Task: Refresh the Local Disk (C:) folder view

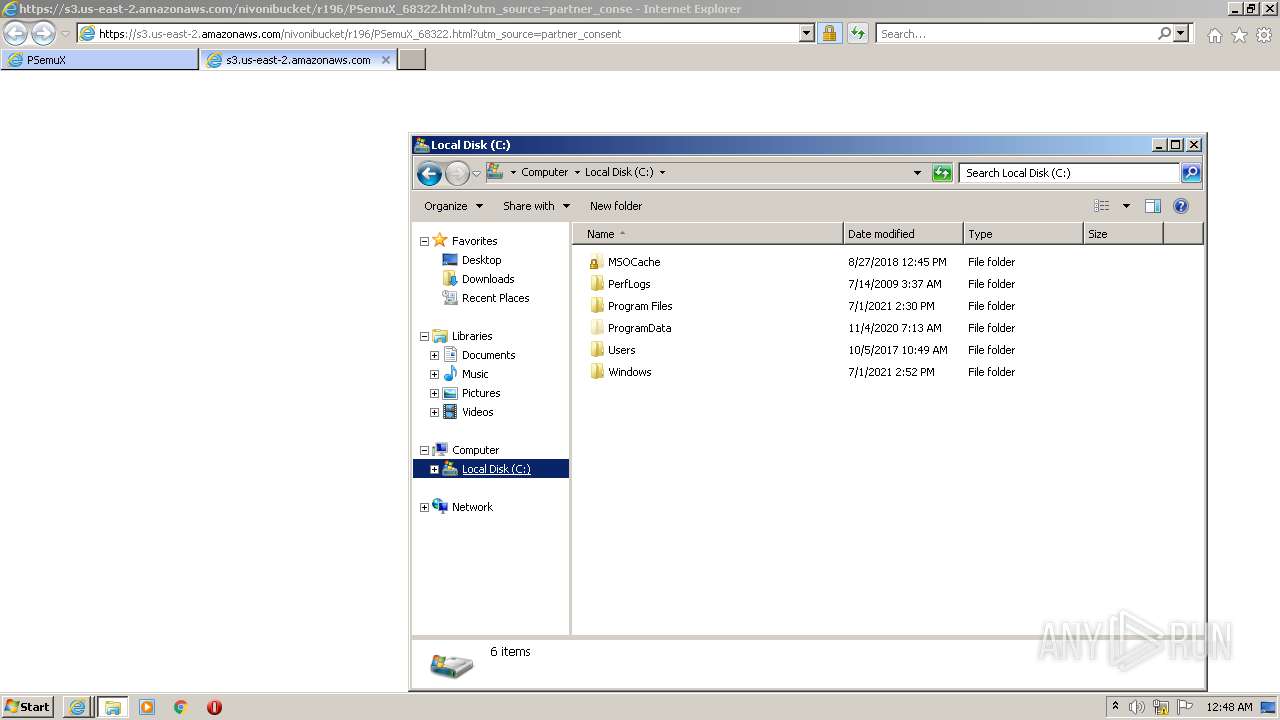Action: pyautogui.click(x=942, y=173)
